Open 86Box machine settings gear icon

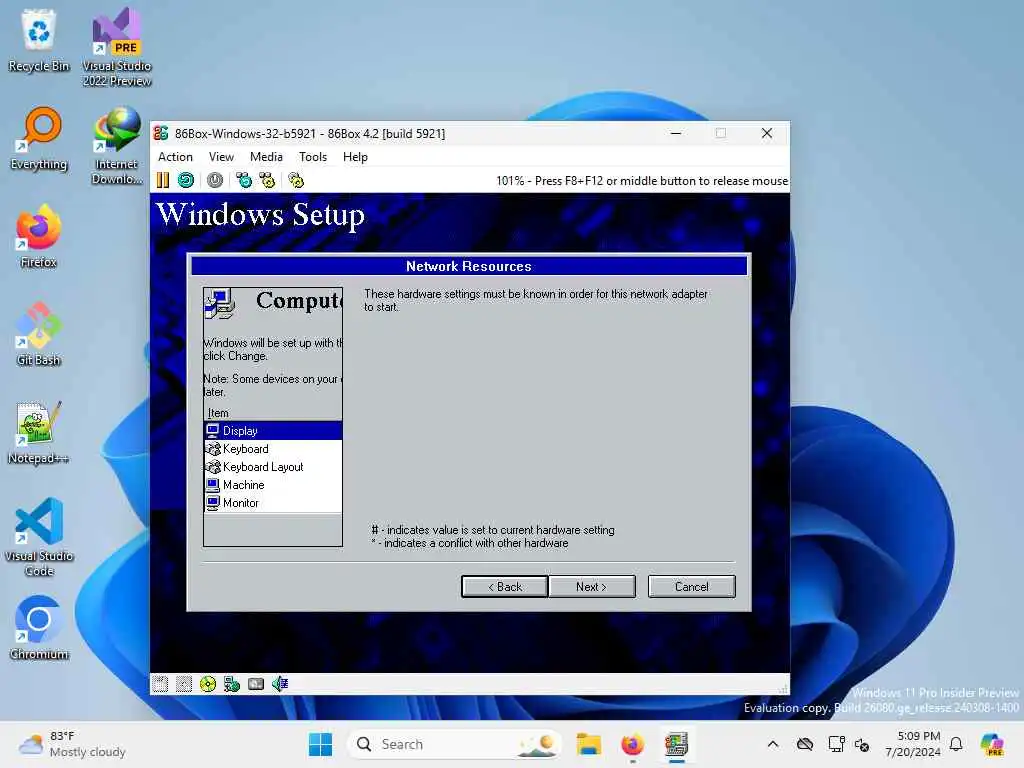(x=296, y=180)
